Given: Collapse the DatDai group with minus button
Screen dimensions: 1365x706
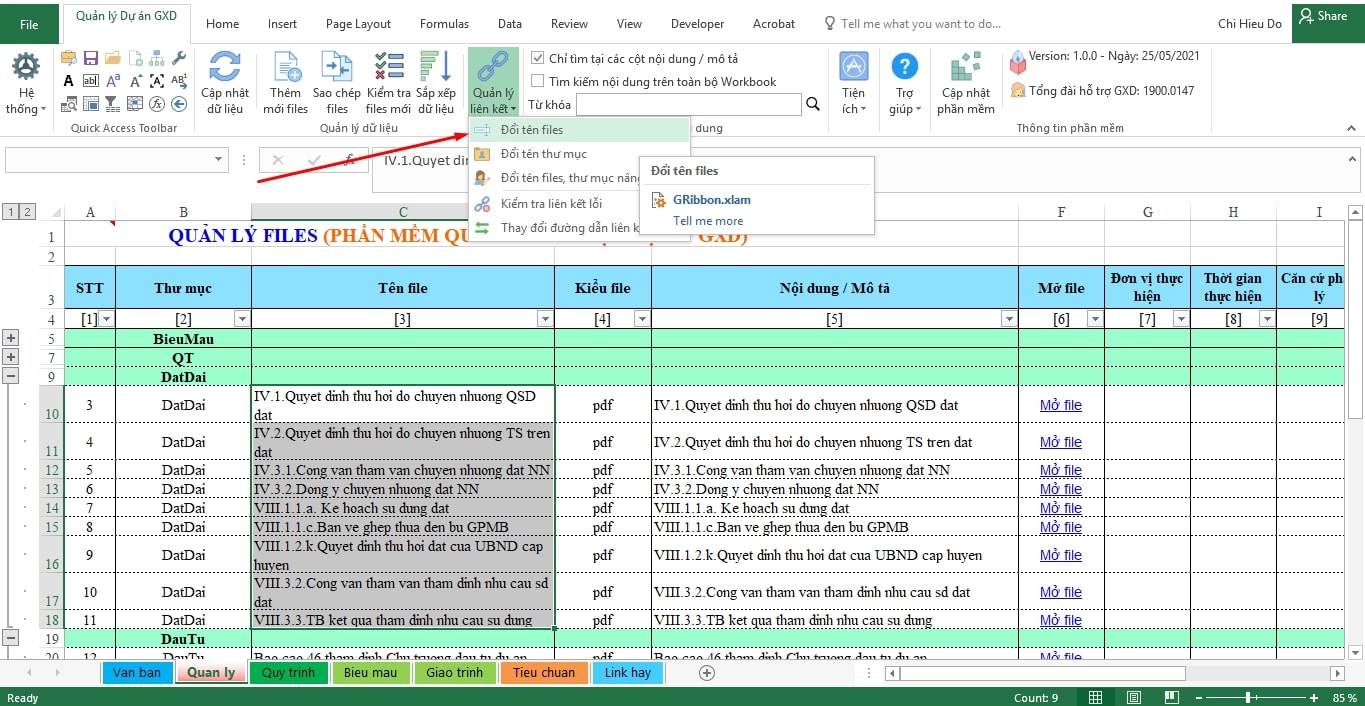Looking at the screenshot, I should pyautogui.click(x=11, y=377).
